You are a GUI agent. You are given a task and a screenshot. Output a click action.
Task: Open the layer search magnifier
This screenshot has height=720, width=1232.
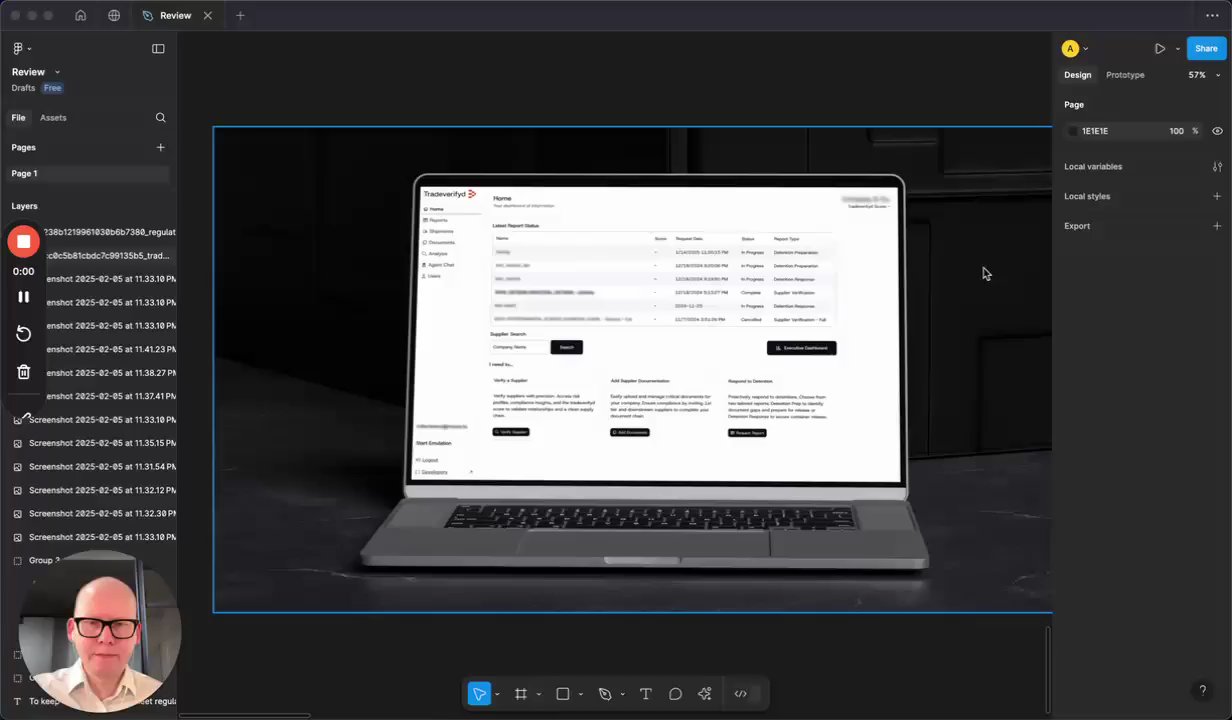tap(160, 118)
